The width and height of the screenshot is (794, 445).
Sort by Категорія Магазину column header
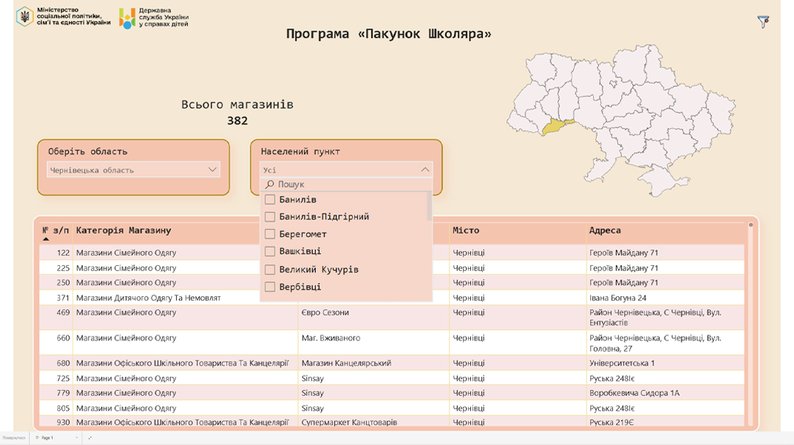[124, 230]
